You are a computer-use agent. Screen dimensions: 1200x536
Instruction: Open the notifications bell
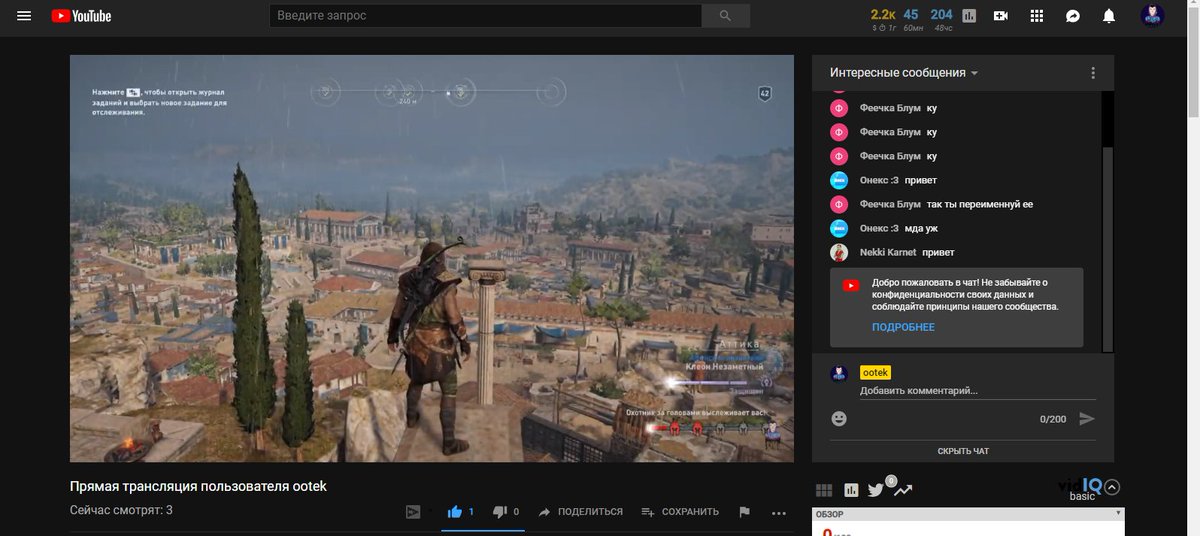(1109, 16)
